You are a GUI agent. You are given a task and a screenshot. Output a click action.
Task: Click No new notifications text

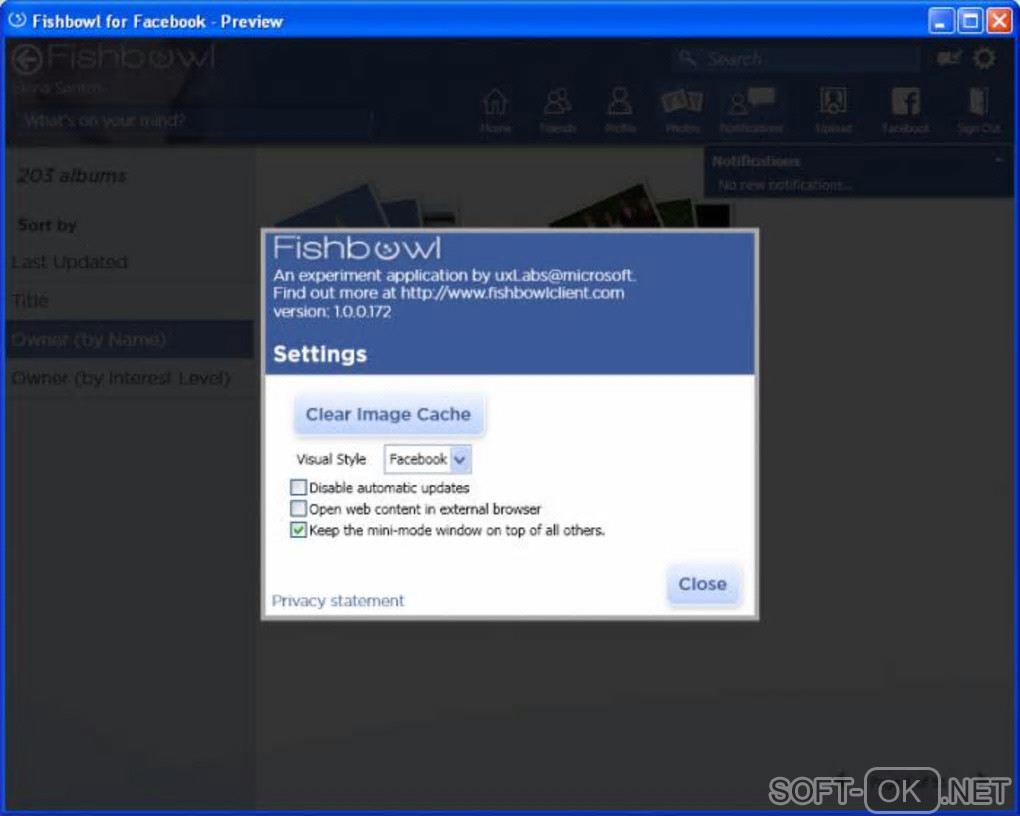coord(785,185)
